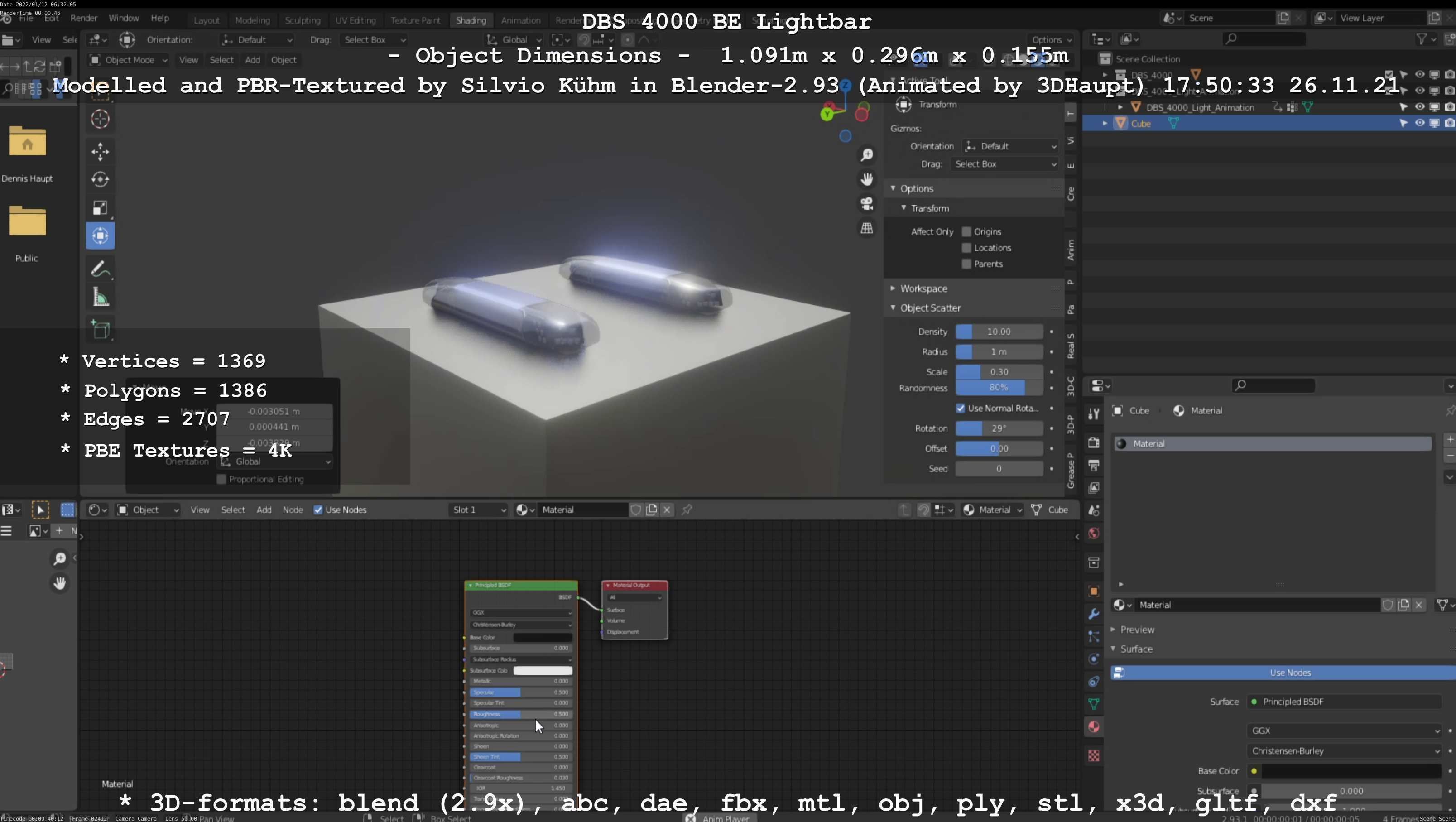Open the Render properties tab
This screenshot has height=822, width=1456.
[x=1094, y=442]
